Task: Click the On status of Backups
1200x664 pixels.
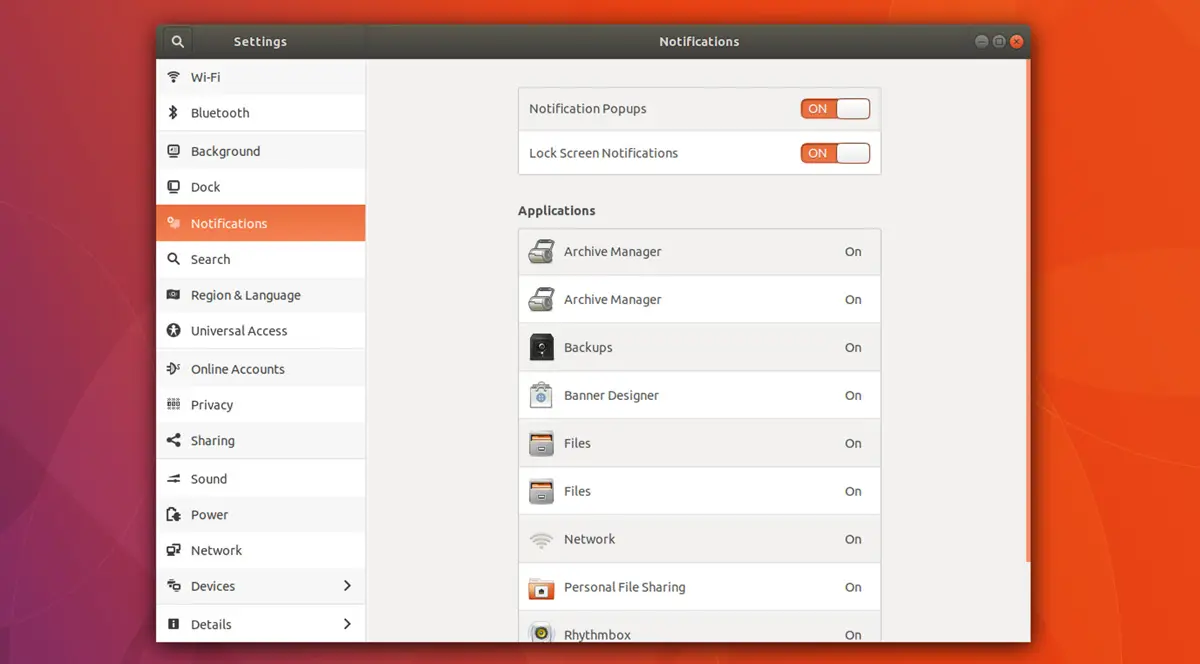Action: (x=853, y=348)
